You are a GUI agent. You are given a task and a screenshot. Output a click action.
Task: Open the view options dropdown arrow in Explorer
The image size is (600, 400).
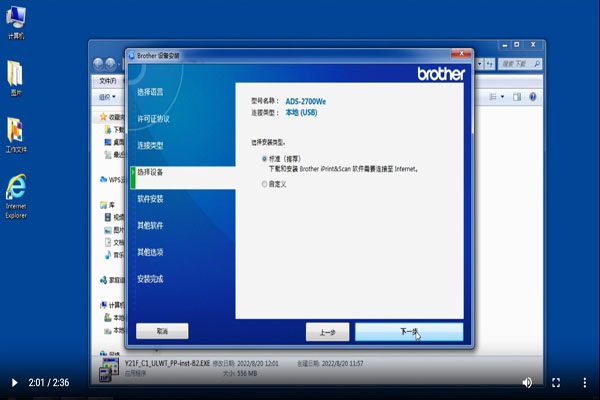pyautogui.click(x=502, y=97)
